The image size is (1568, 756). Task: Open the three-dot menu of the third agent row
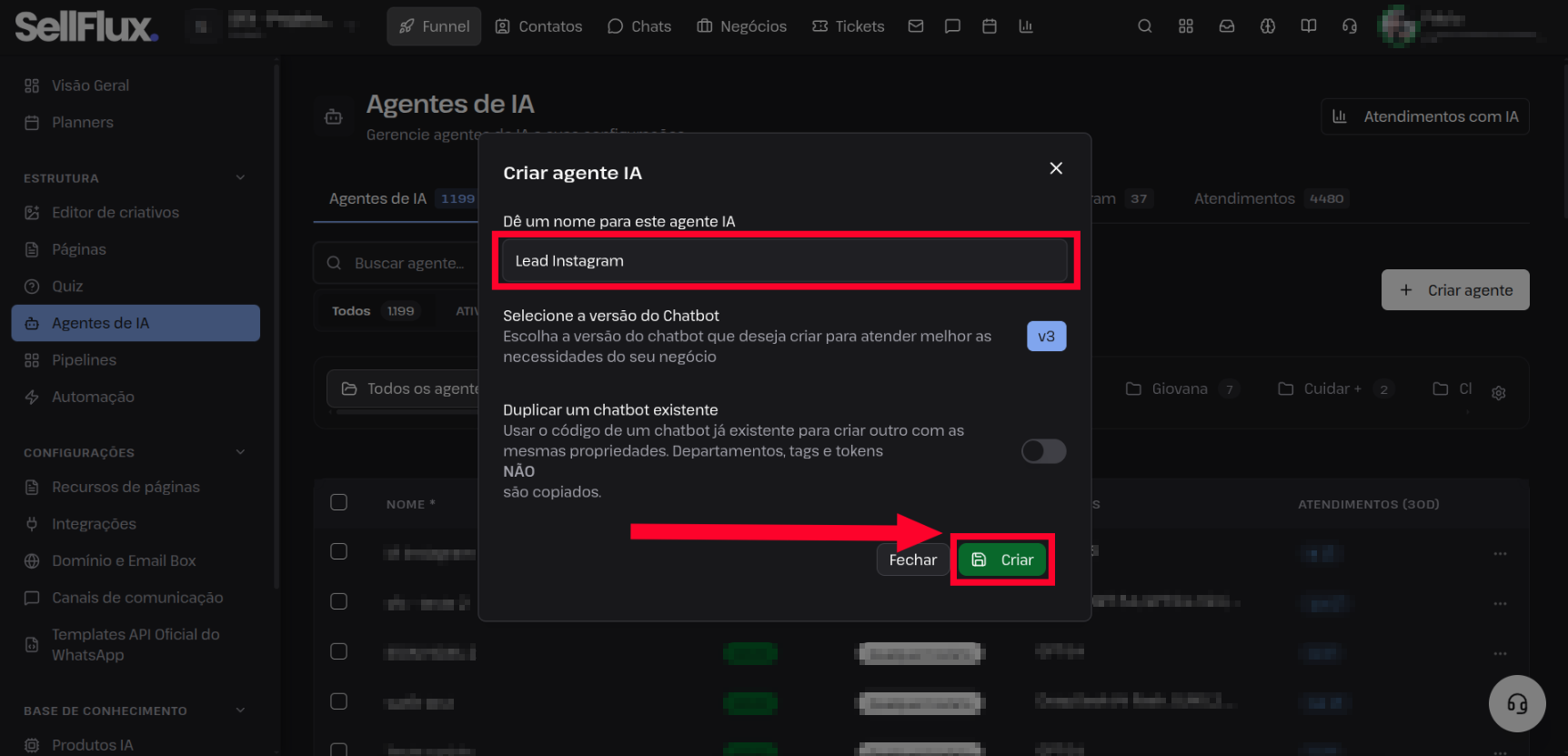click(x=1500, y=653)
